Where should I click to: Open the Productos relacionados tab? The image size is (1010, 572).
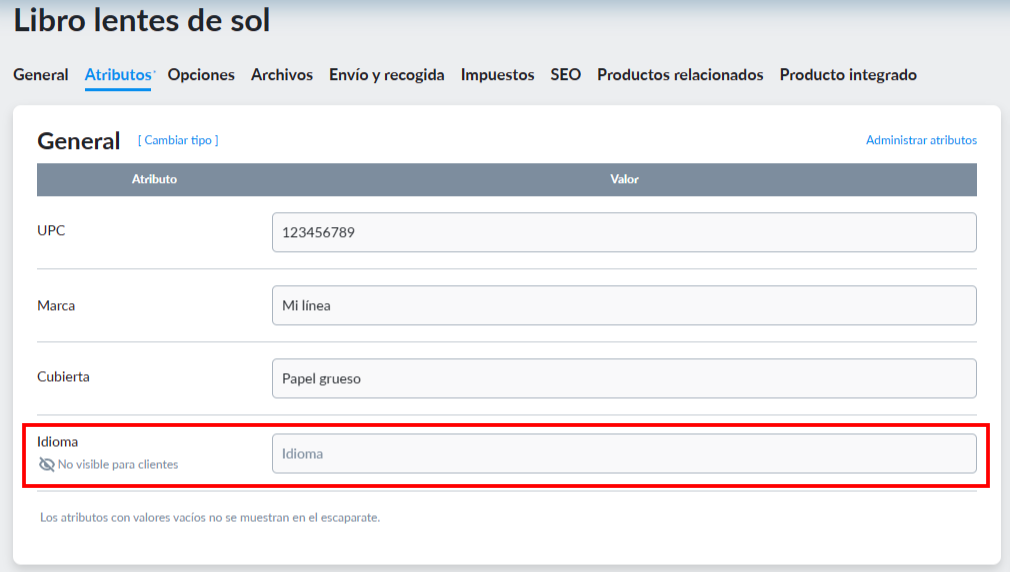click(680, 75)
